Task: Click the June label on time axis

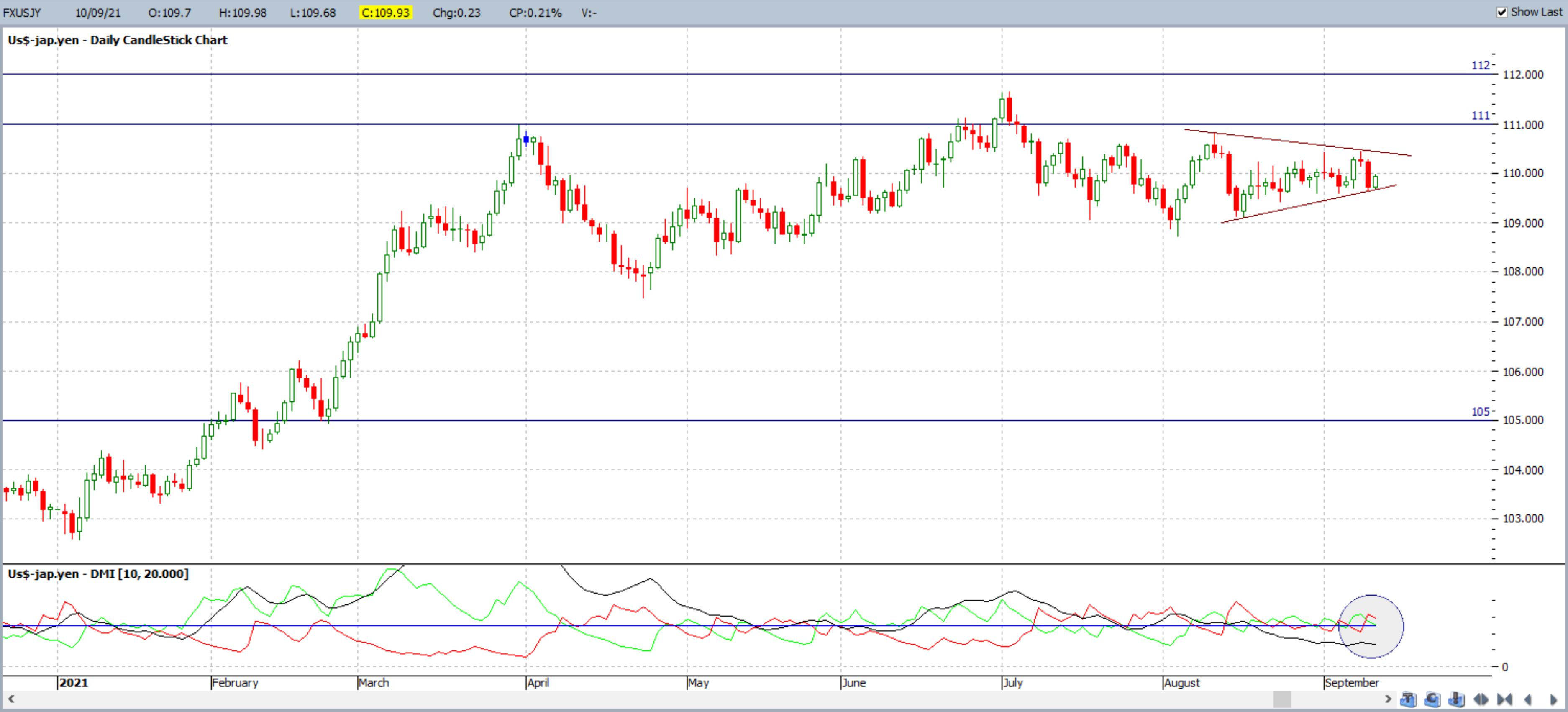Action: 853,683
